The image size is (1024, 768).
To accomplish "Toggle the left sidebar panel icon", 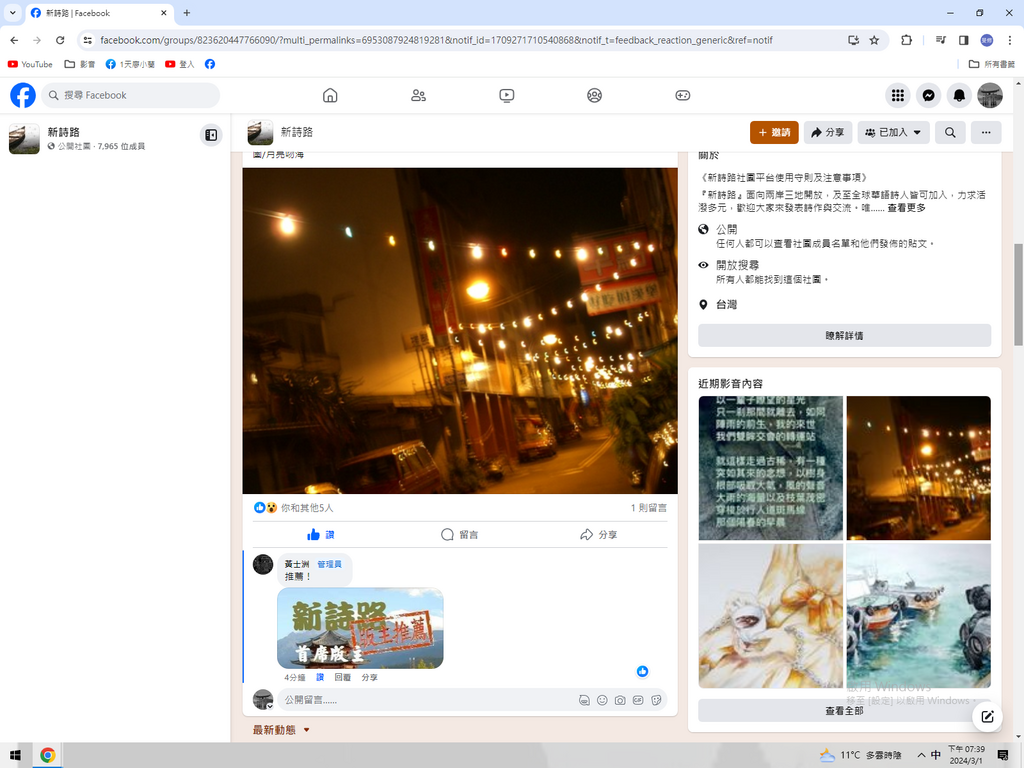I will pyautogui.click(x=211, y=135).
